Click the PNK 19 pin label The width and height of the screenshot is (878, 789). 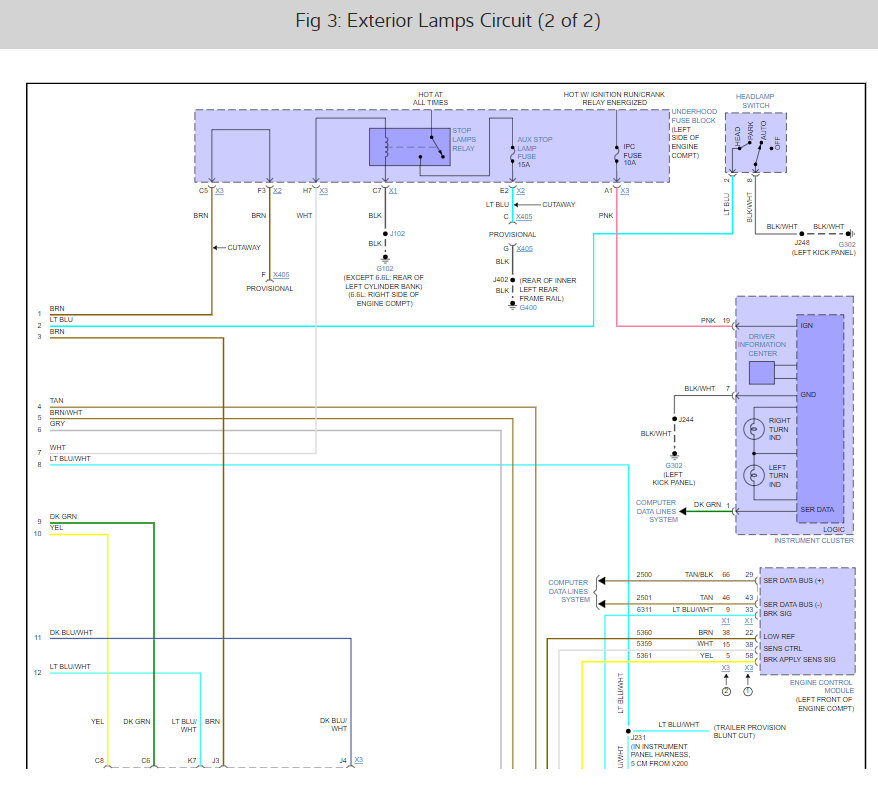[x=715, y=320]
